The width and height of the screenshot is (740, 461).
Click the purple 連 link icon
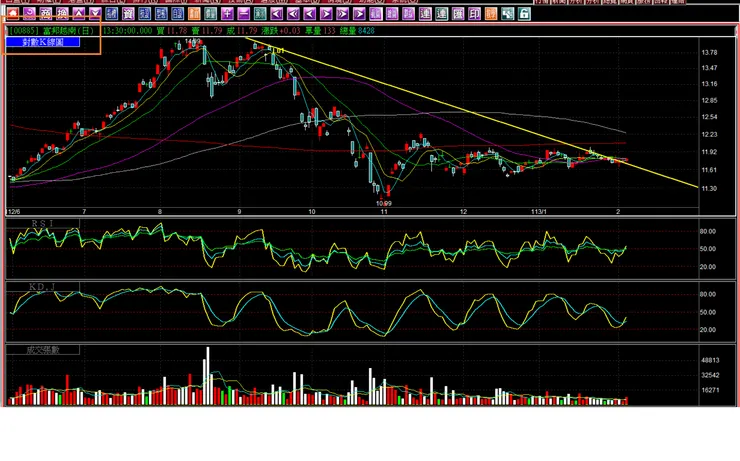[x=425, y=14]
